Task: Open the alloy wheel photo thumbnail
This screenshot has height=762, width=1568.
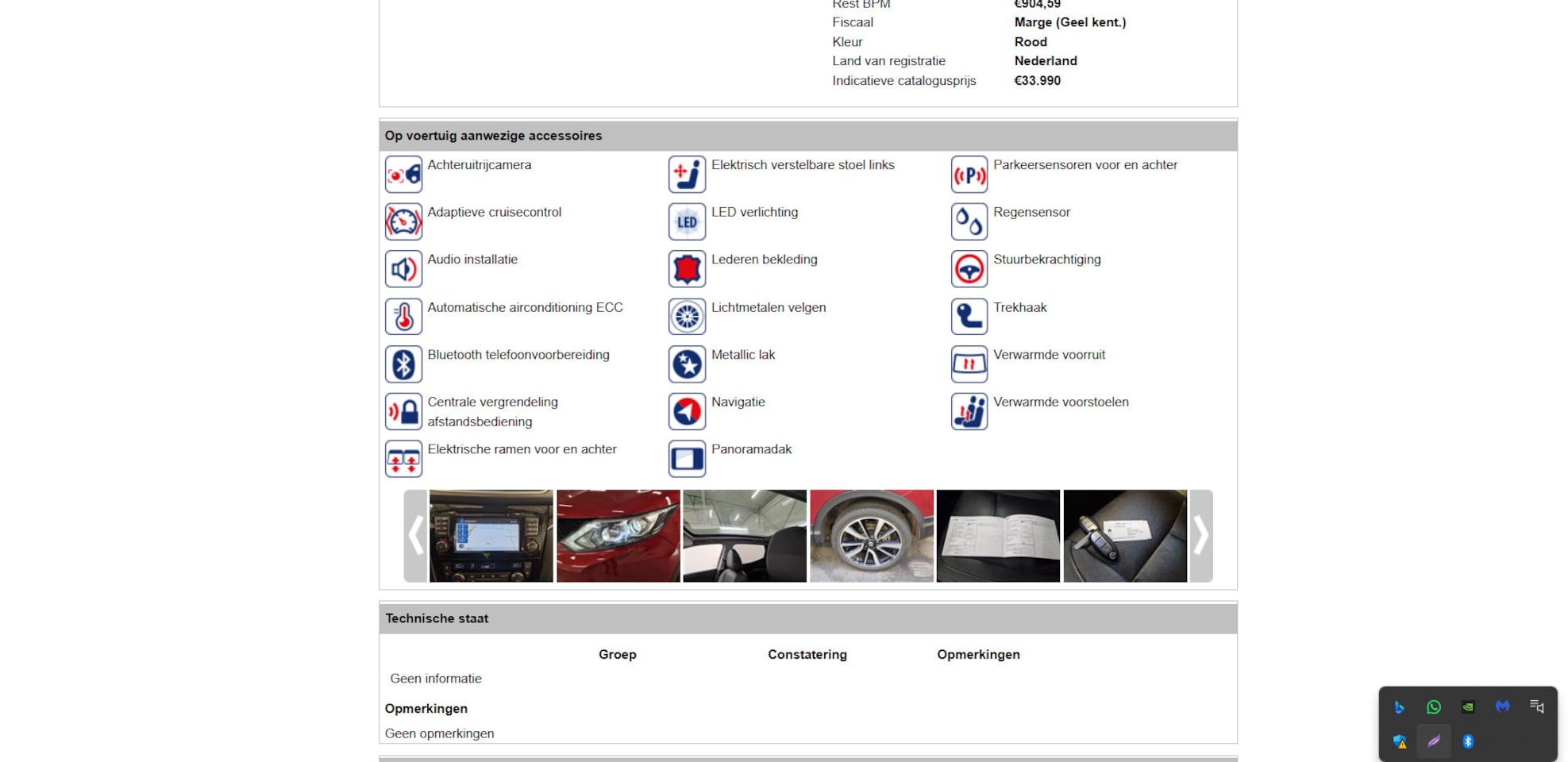Action: click(x=871, y=536)
